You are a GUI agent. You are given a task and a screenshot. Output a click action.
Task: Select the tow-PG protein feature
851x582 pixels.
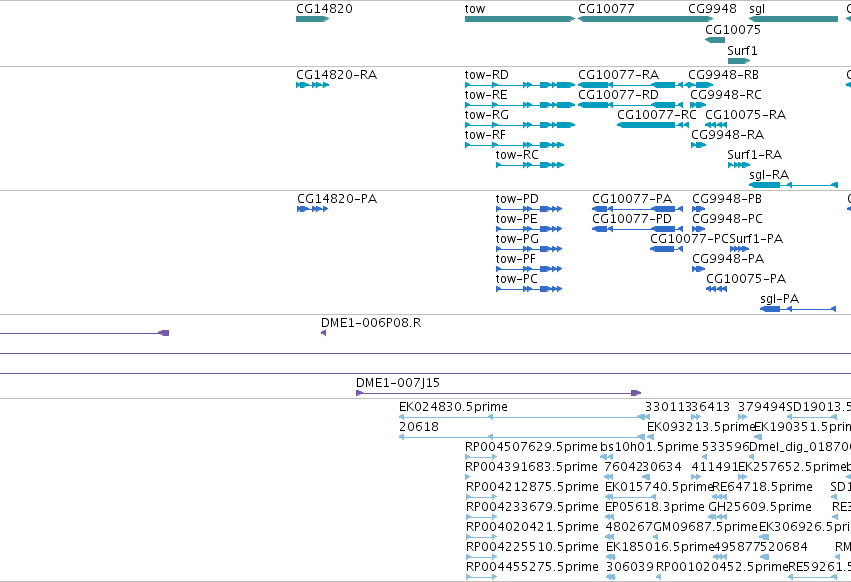coord(529,249)
